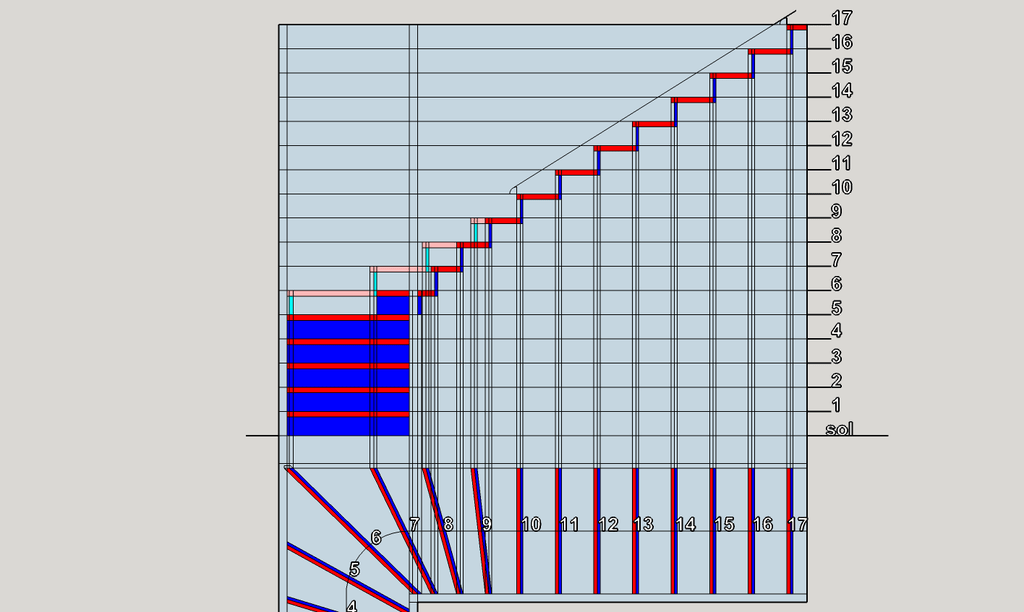The width and height of the screenshot is (1024, 612).
Task: Click height scale label 14
Action: click(842, 91)
